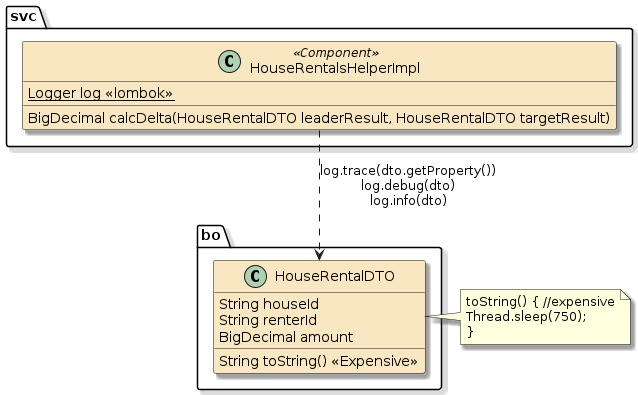Click the folded corner of the note
638x395 pixels.
tap(625, 295)
